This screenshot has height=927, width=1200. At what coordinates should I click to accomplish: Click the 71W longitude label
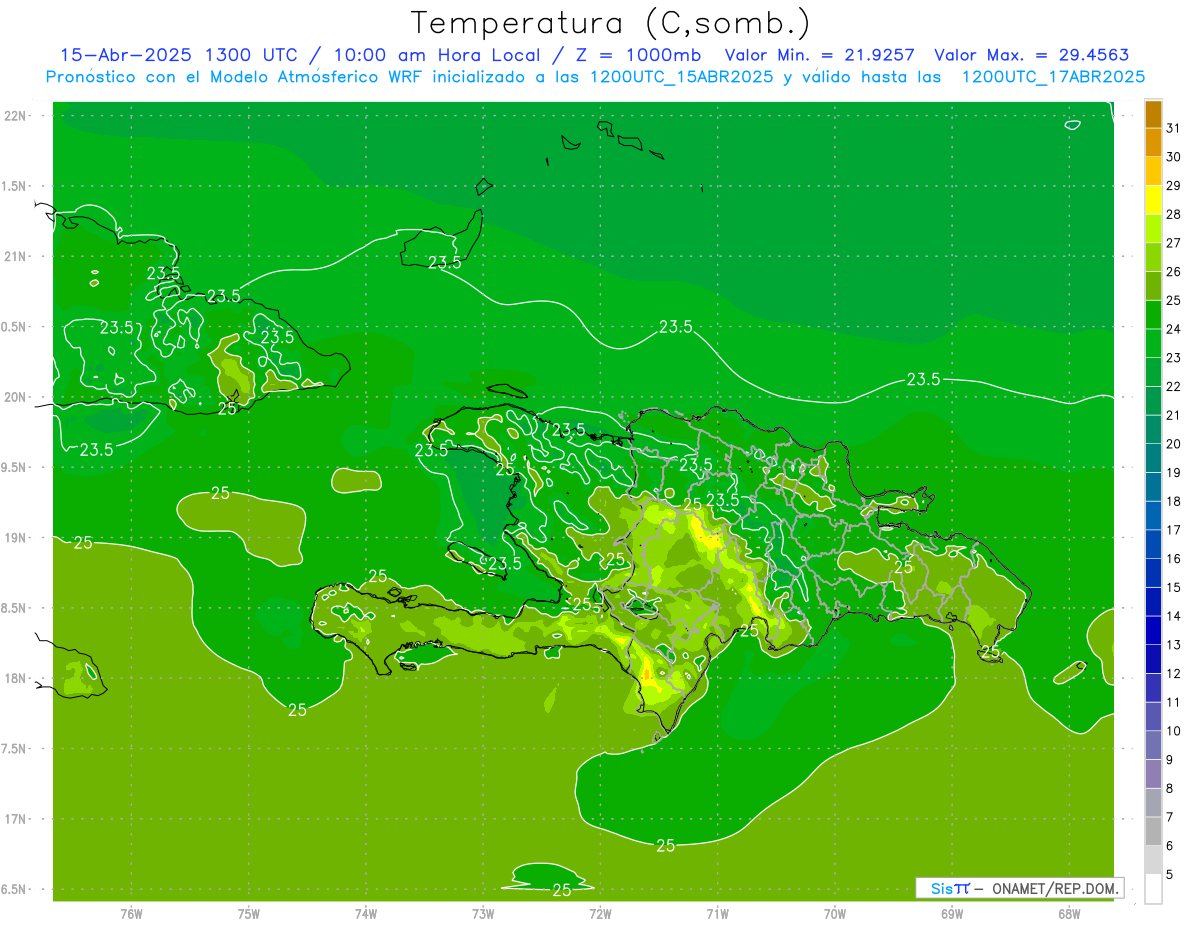[x=717, y=913]
